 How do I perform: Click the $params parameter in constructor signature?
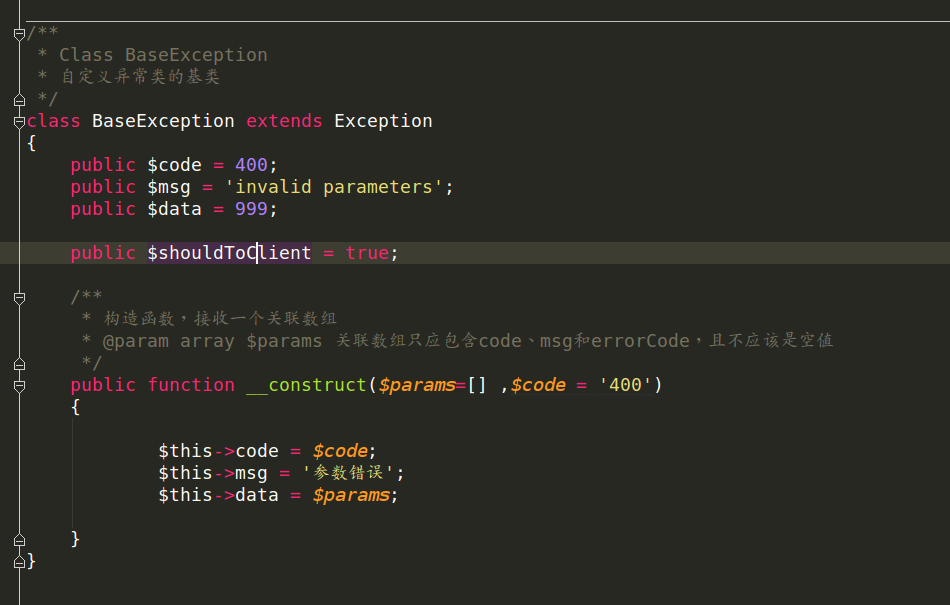pos(416,385)
